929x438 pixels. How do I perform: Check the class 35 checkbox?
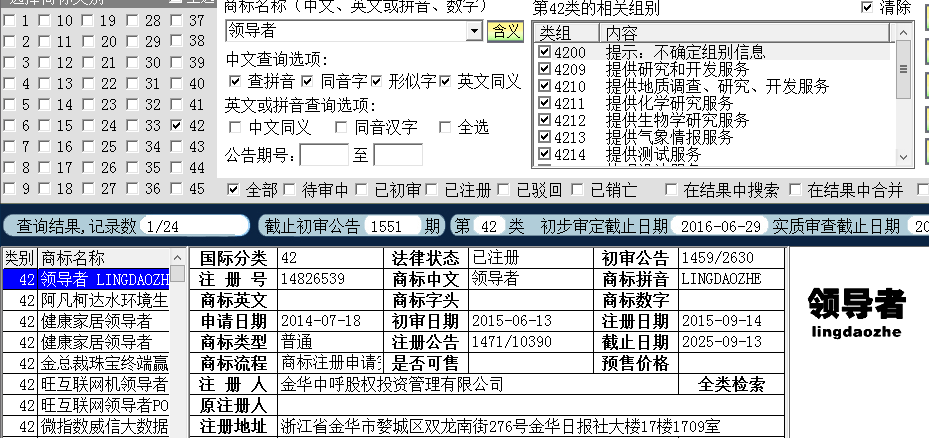pos(132,168)
